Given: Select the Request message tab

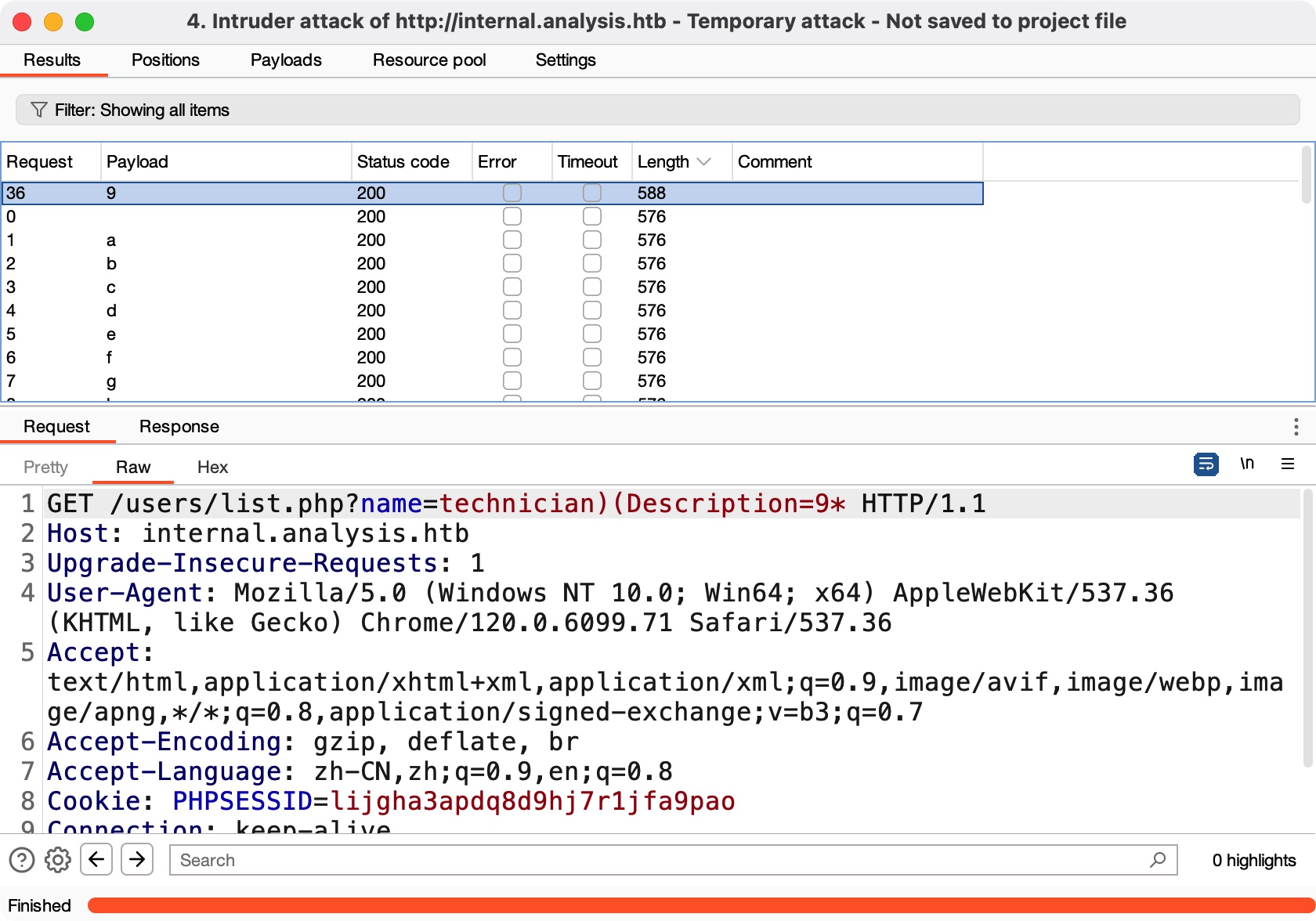Looking at the screenshot, I should (57, 427).
